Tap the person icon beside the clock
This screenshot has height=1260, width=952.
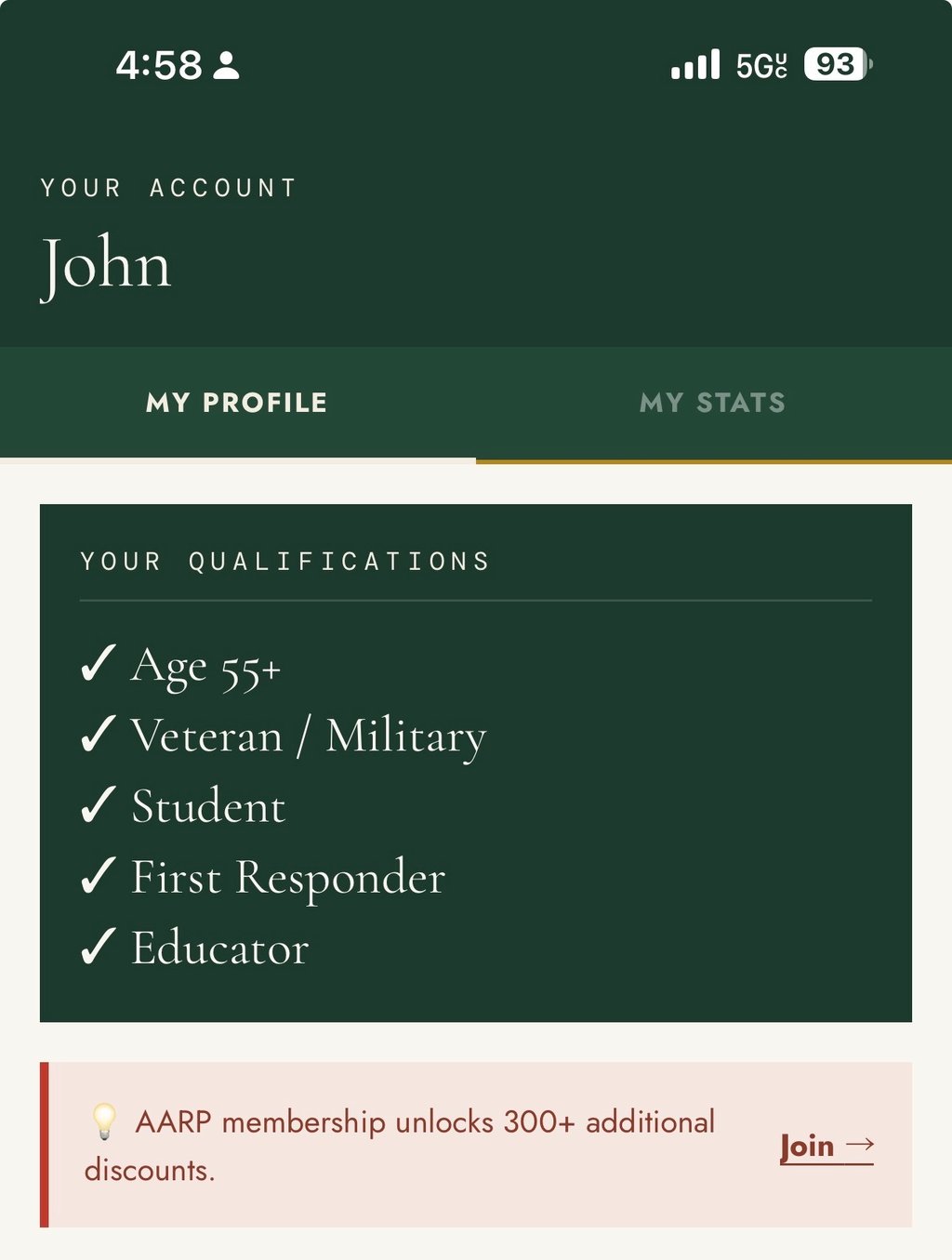pyautogui.click(x=226, y=65)
